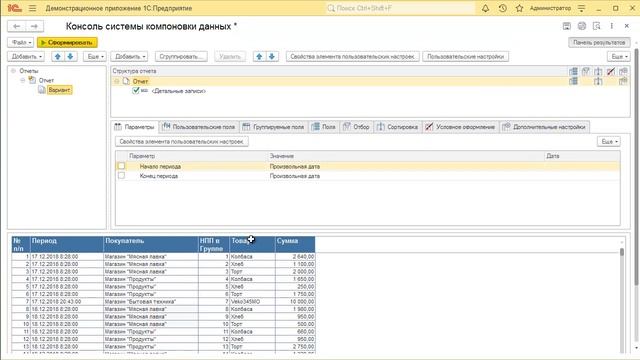Screen dimensions: 640x360
Task: Switch to Параметры tab
Action: [134, 127]
